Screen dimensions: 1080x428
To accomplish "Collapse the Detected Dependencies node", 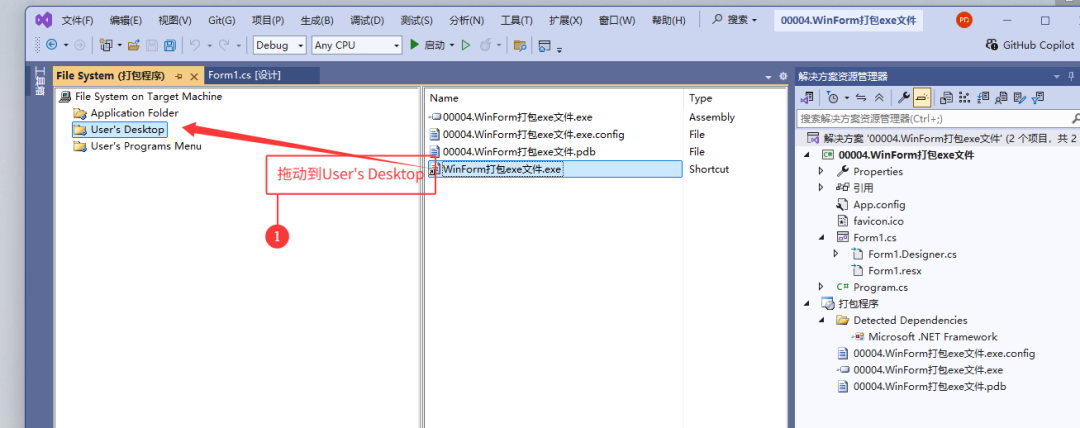I will pos(821,320).
